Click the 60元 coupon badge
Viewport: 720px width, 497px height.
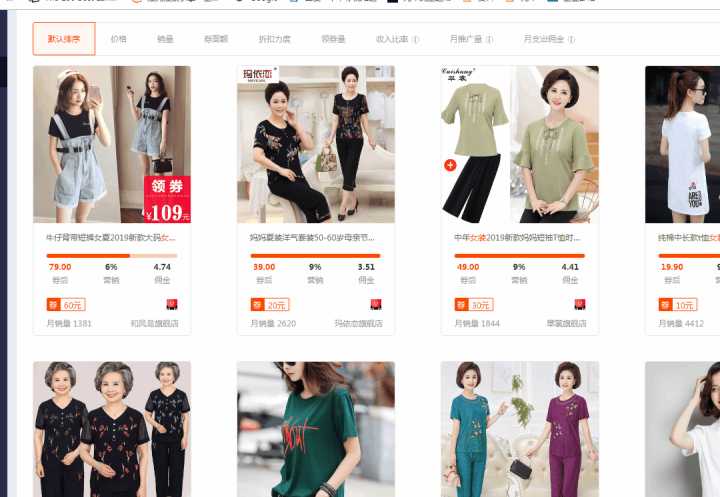click(66, 305)
